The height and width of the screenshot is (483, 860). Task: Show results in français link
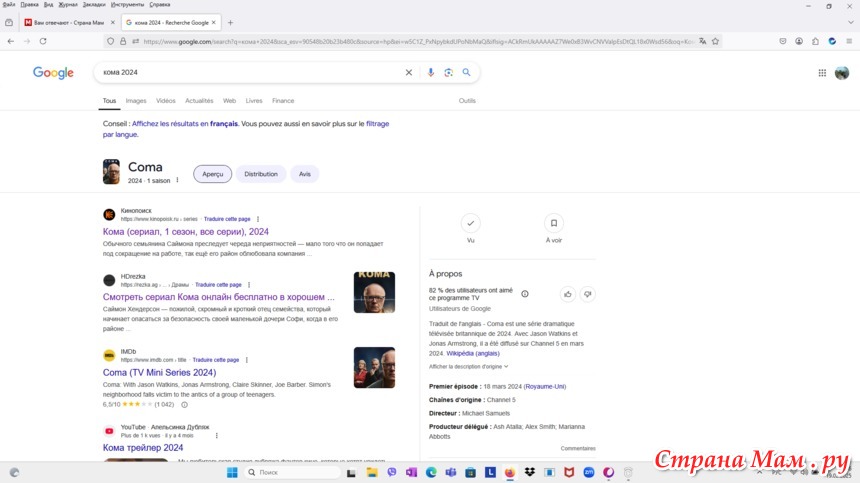pyautogui.click(x=185, y=124)
